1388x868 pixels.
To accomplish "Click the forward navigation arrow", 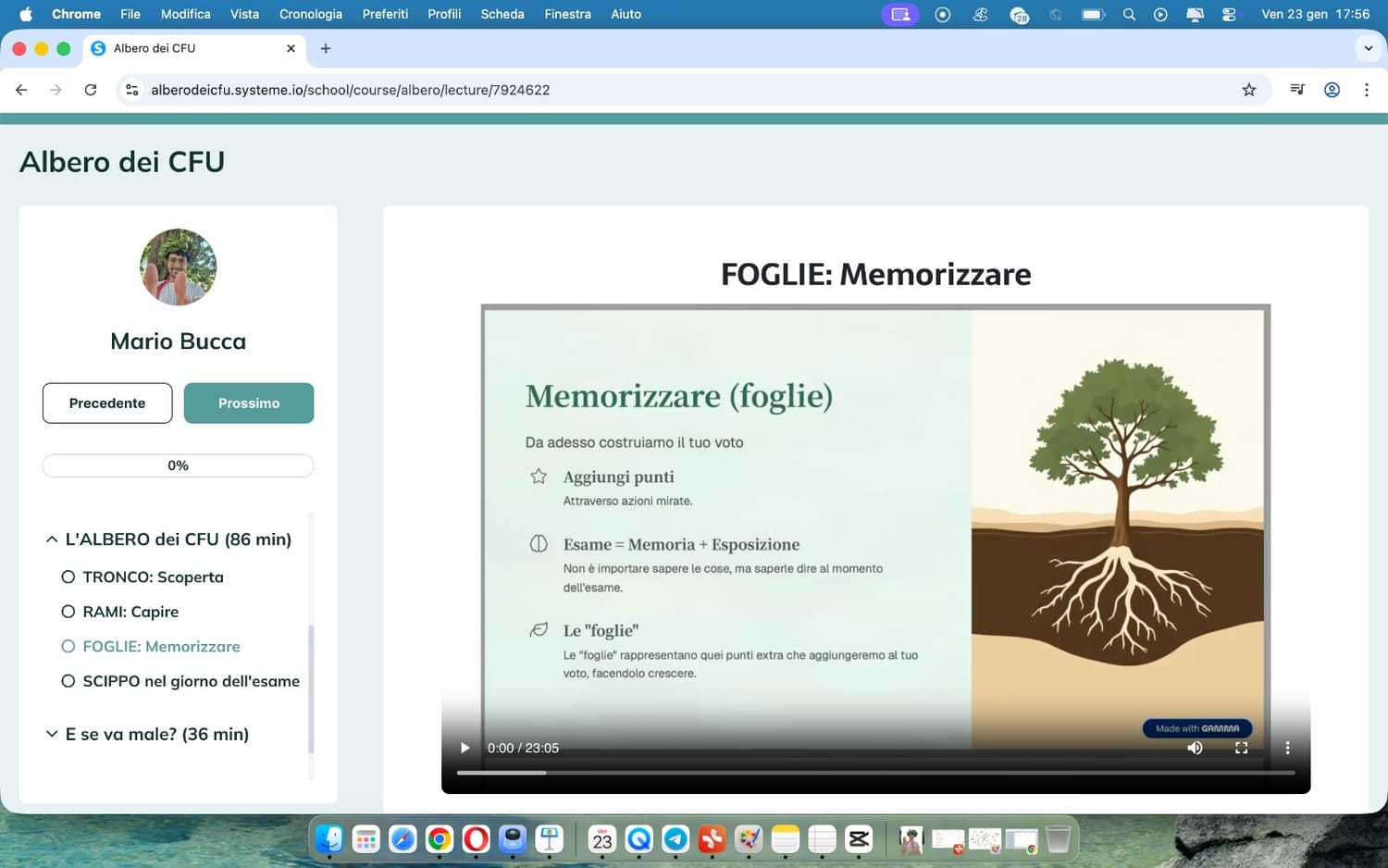I will 56,90.
